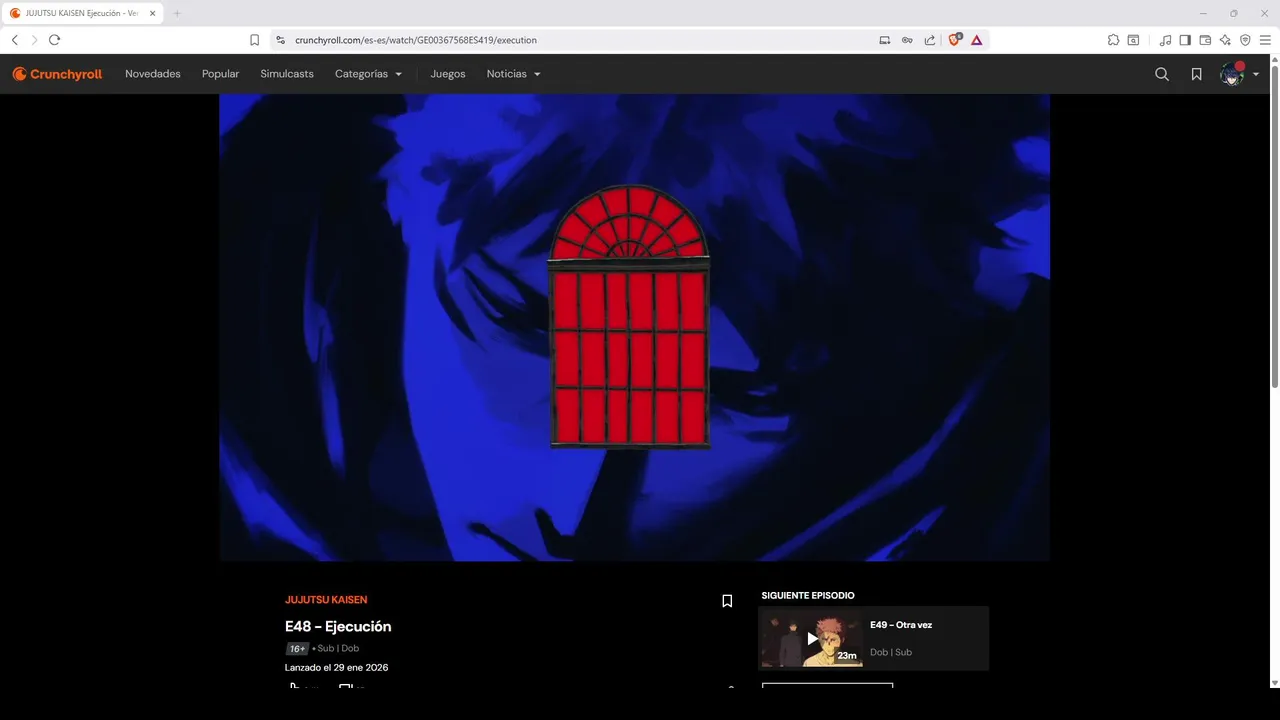Click the crunchyroll.com address bar URL

click(x=416, y=40)
